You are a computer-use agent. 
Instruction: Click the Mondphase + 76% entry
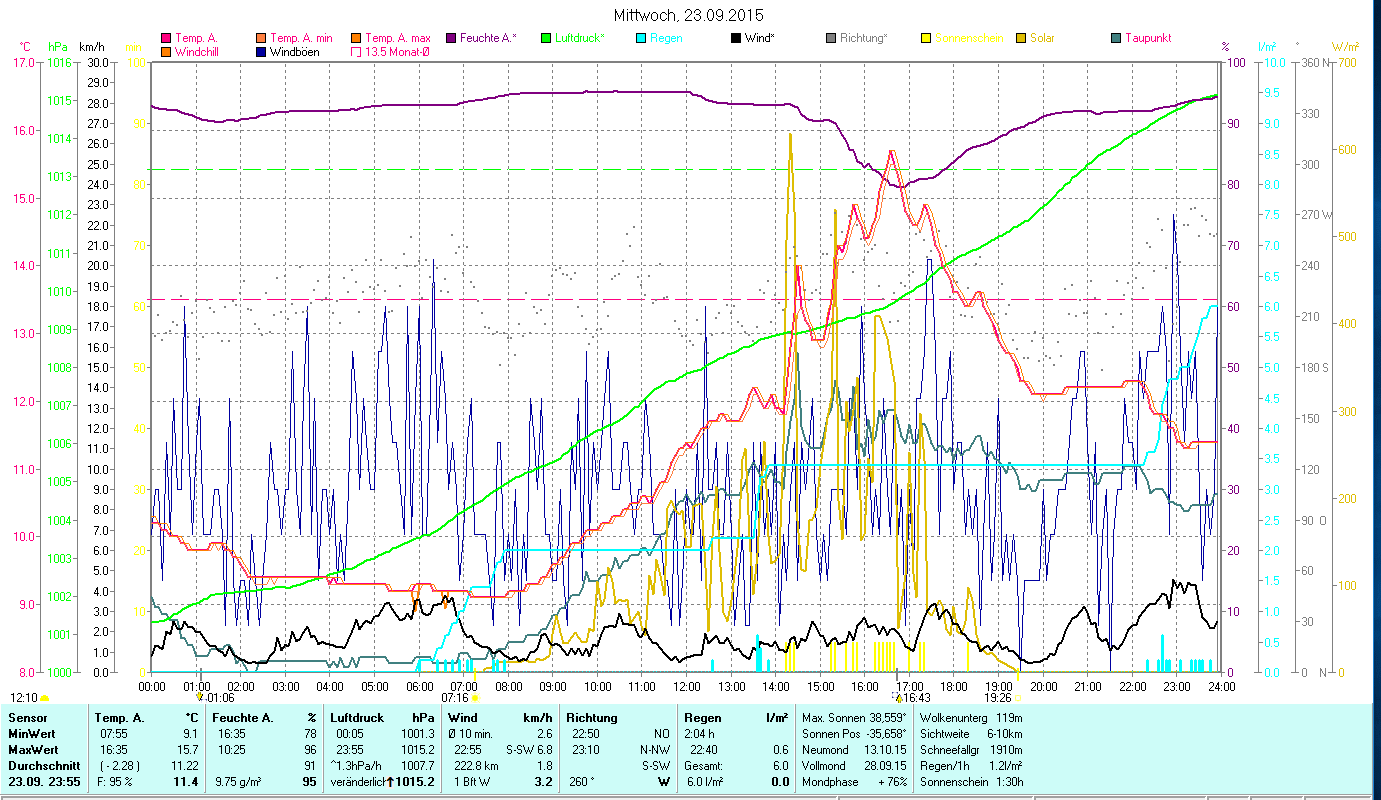(855, 782)
